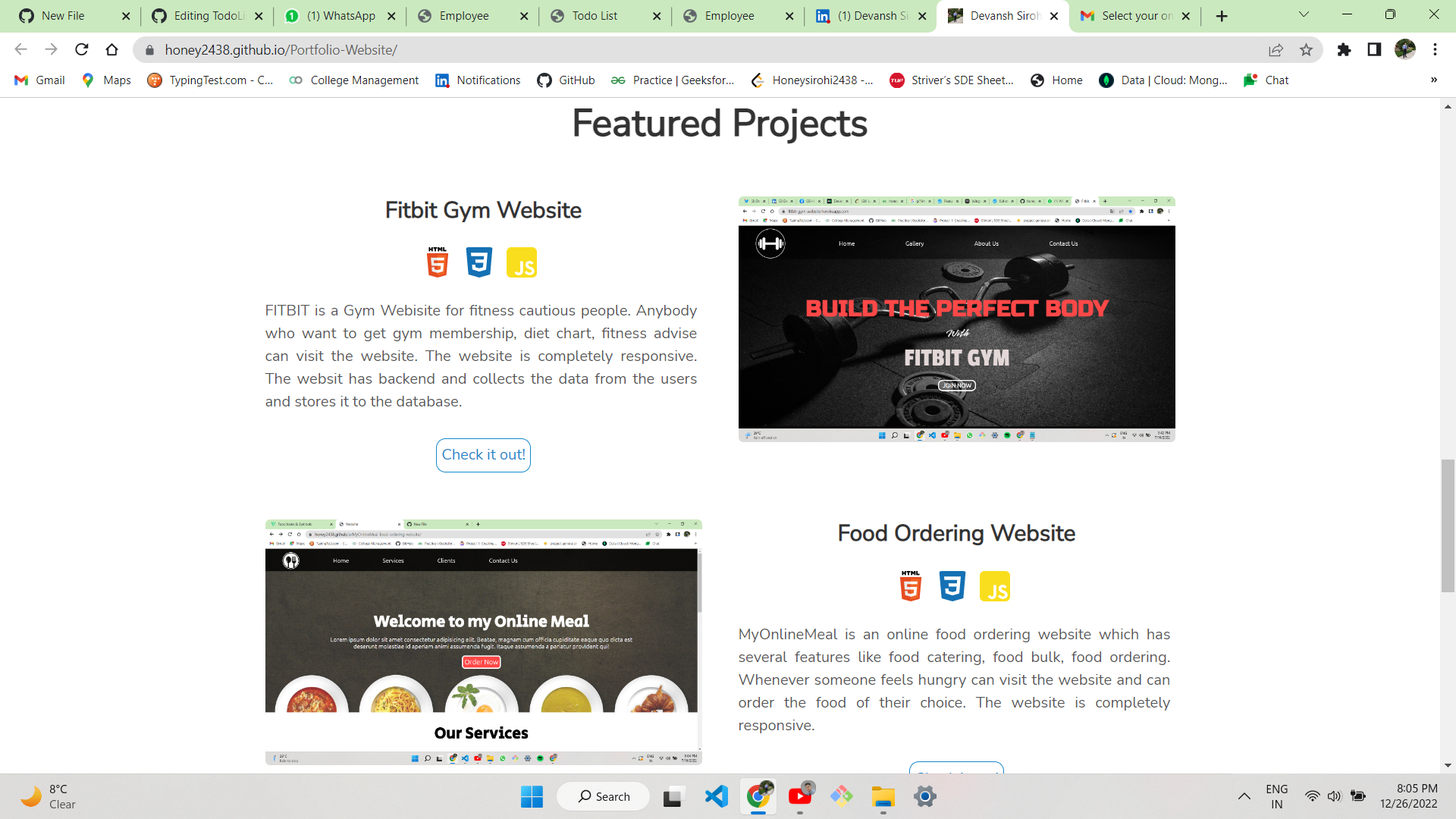The height and width of the screenshot is (819, 1456).
Task: Click inside the address bar
Action: 455,50
